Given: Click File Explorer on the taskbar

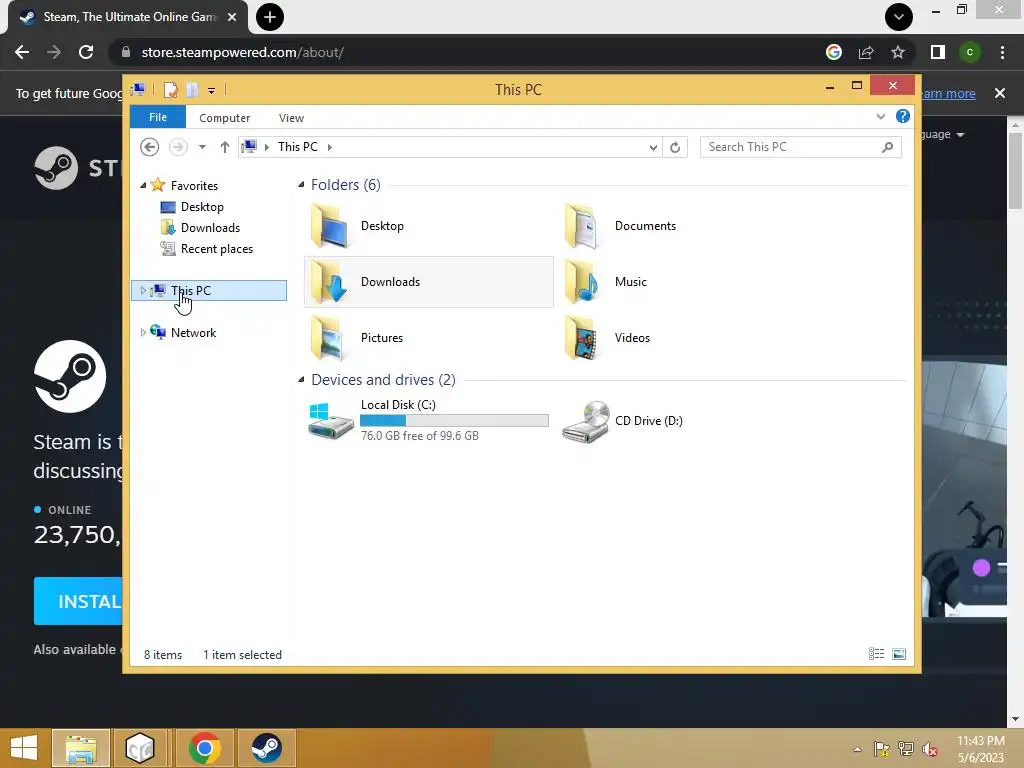Looking at the screenshot, I should click(80, 748).
